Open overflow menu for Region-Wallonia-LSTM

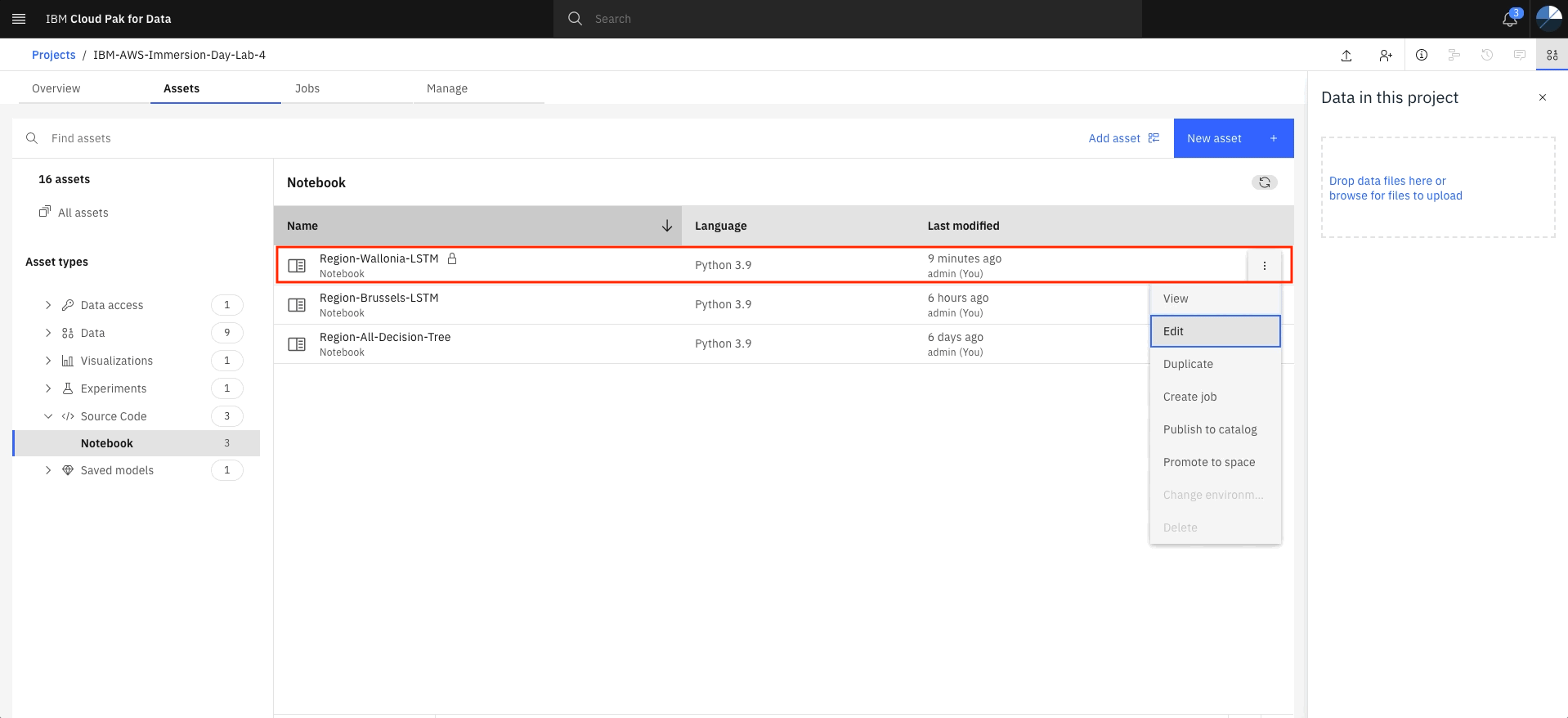coord(1264,266)
